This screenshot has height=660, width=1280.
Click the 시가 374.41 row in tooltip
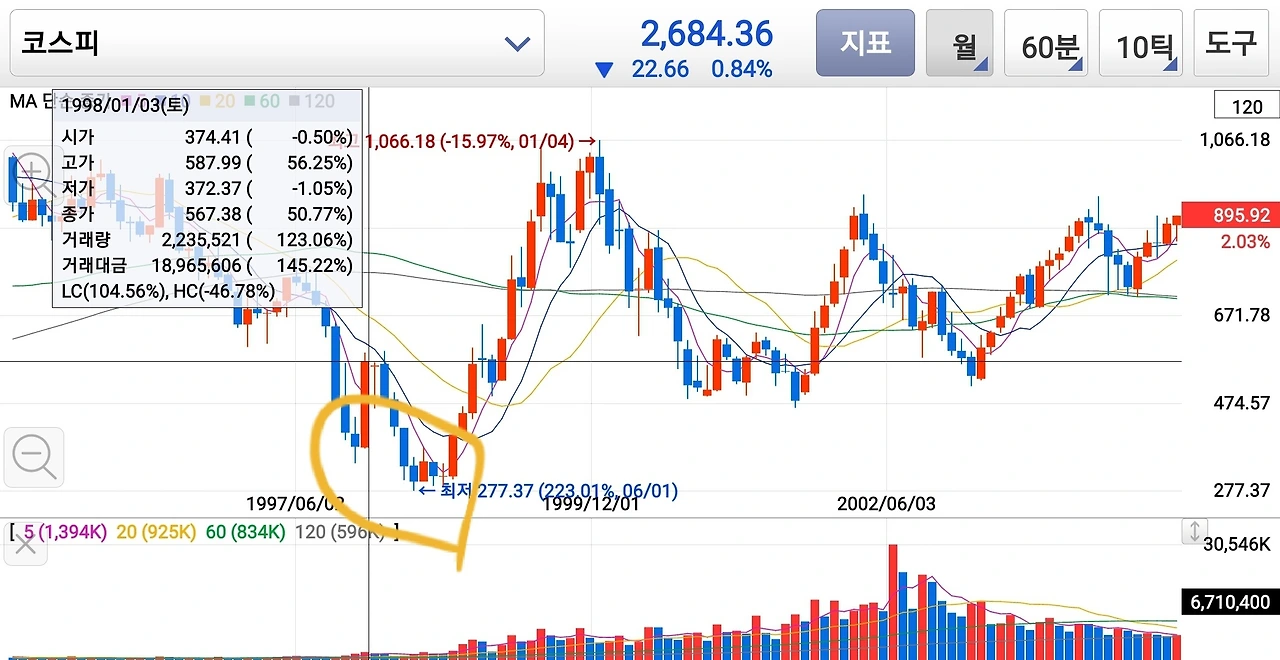point(207,136)
